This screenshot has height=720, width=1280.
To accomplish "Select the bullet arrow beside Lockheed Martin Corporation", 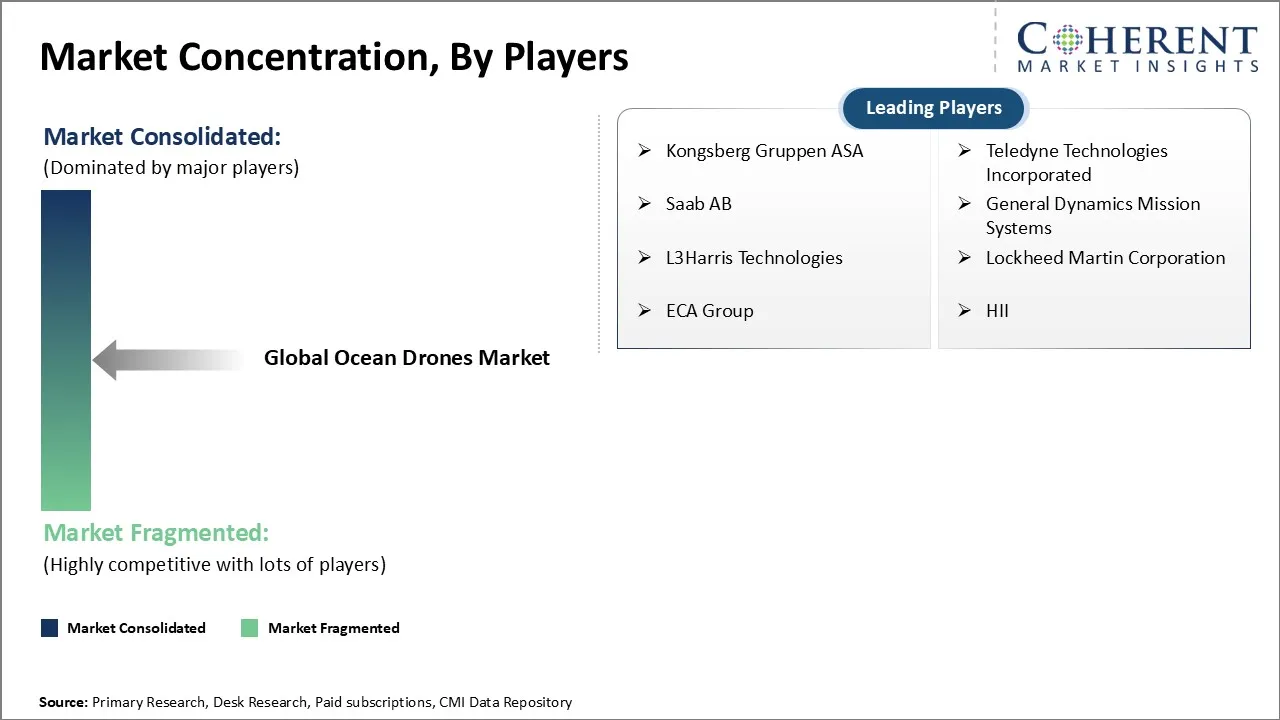I will (x=964, y=257).
